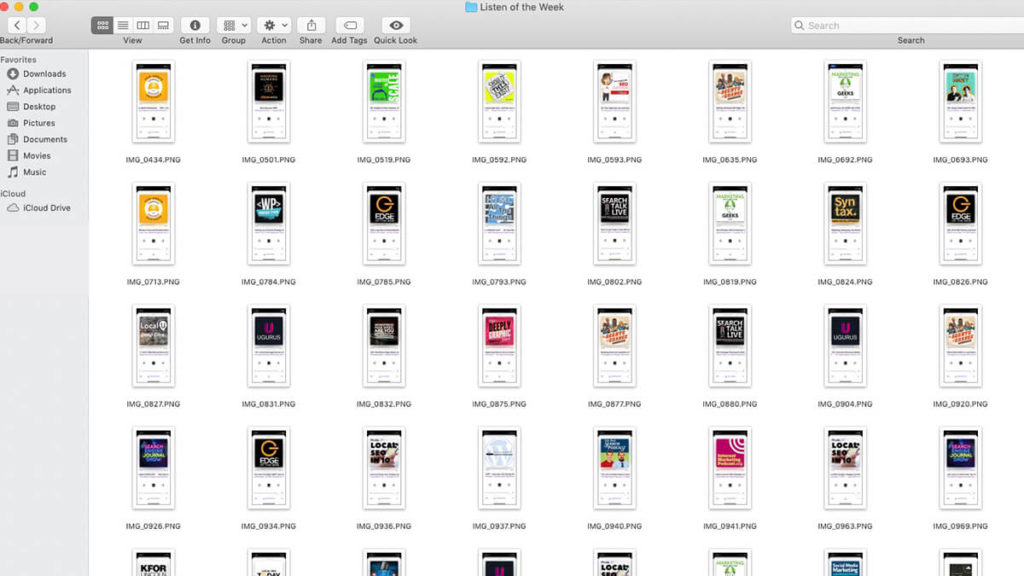The image size is (1024, 576).
Task: Select the IMG_0824.PNG Syntax thumbnail
Action: point(845,223)
